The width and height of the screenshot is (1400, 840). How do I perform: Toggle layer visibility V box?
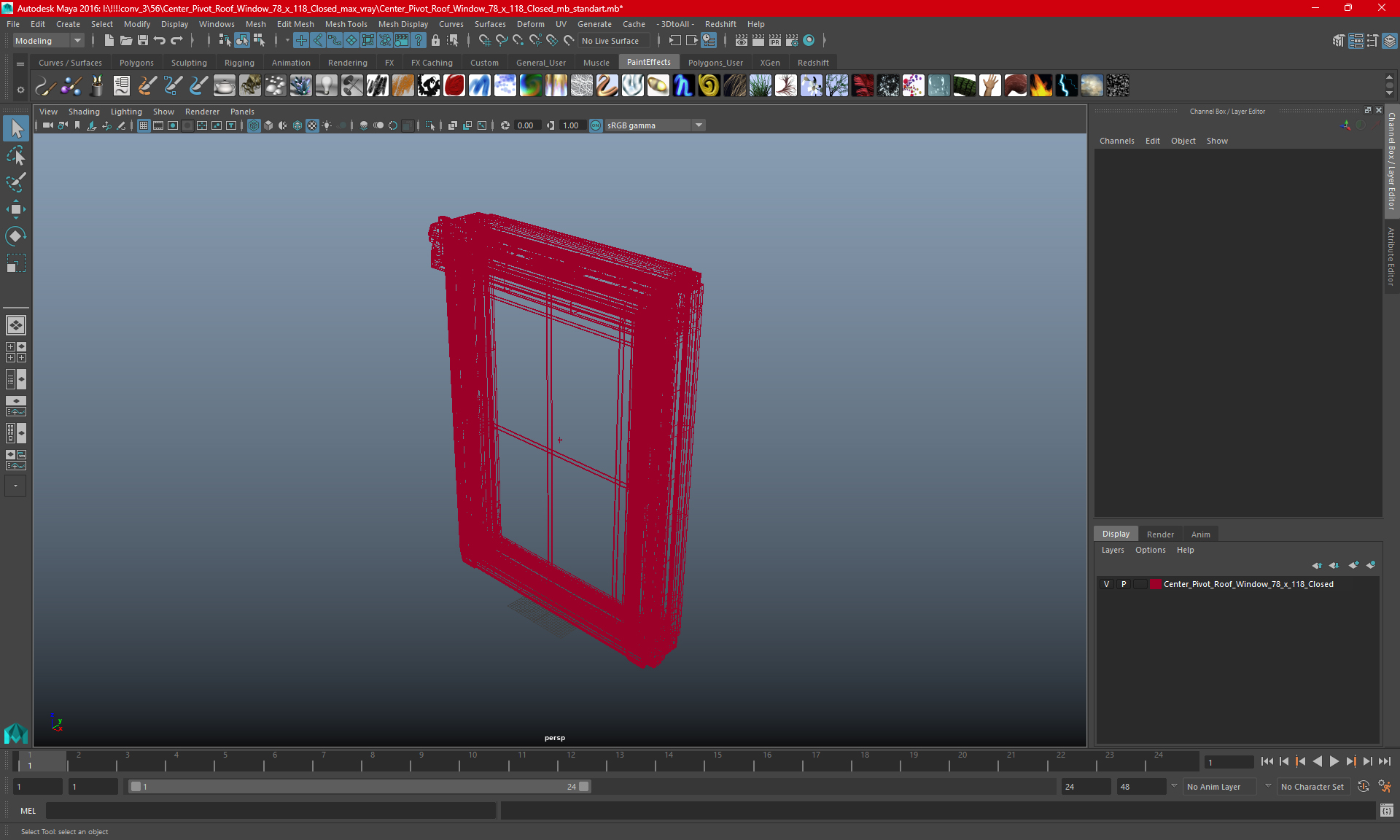pyautogui.click(x=1107, y=584)
